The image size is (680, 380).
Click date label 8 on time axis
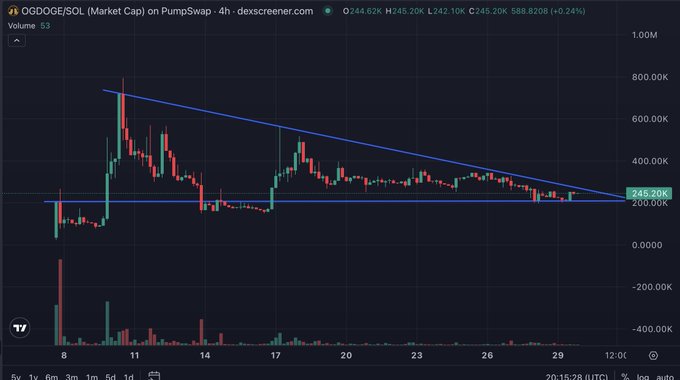[x=64, y=356]
